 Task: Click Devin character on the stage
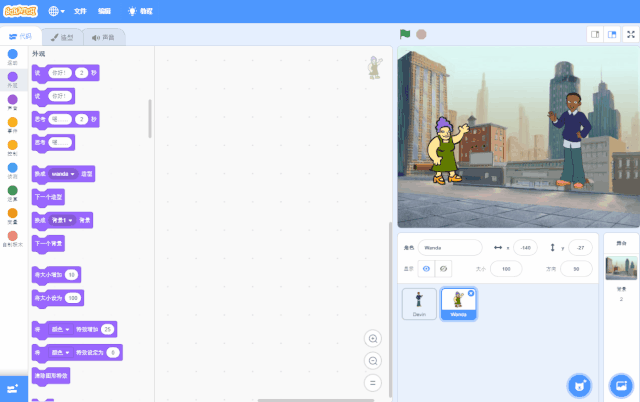pyautogui.click(x=571, y=140)
